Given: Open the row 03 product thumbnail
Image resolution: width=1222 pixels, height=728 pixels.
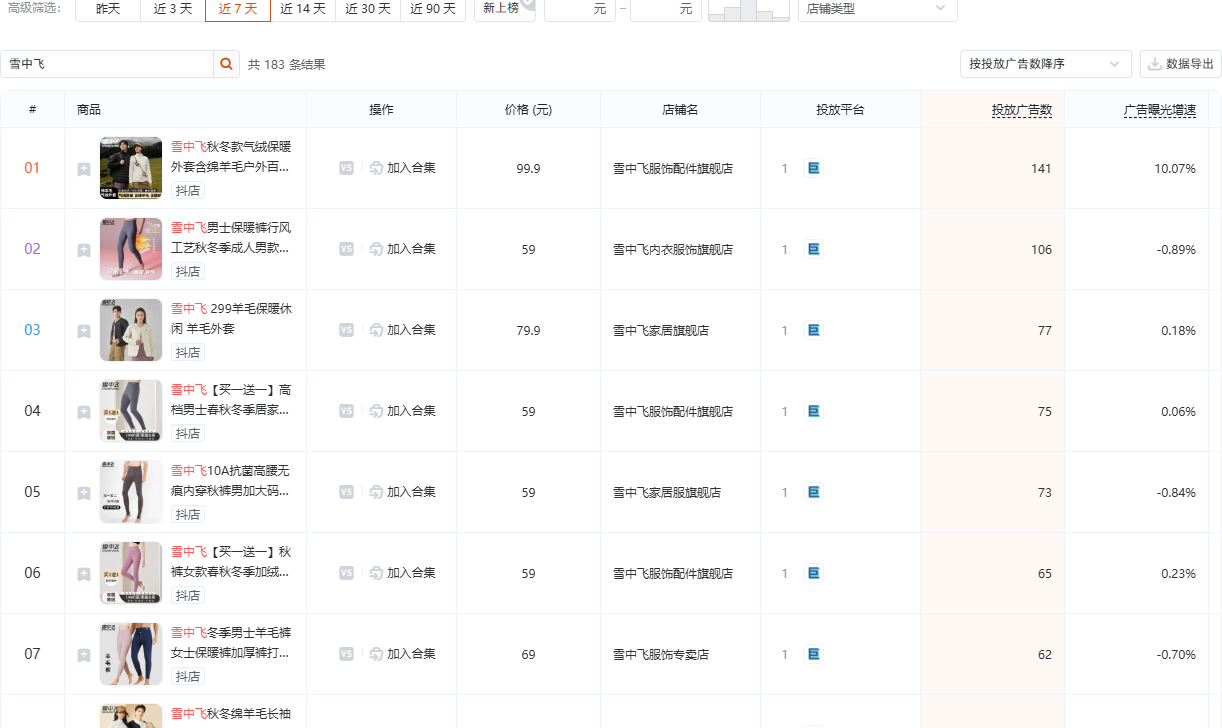Looking at the screenshot, I should pos(131,330).
